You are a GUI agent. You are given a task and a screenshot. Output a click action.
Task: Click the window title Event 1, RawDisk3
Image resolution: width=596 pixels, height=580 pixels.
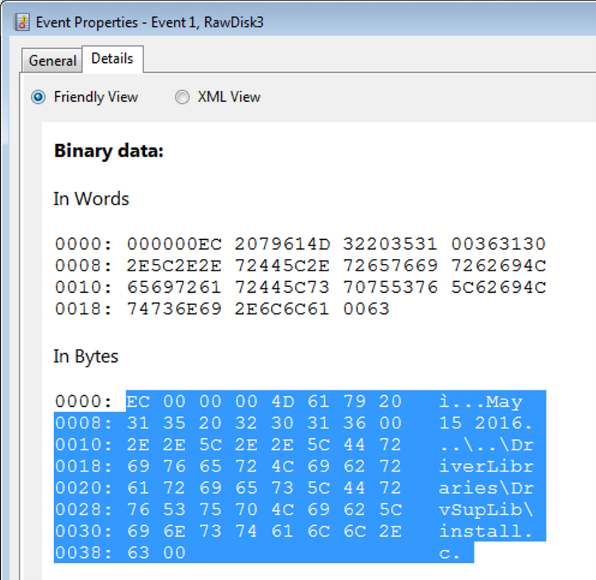208,22
